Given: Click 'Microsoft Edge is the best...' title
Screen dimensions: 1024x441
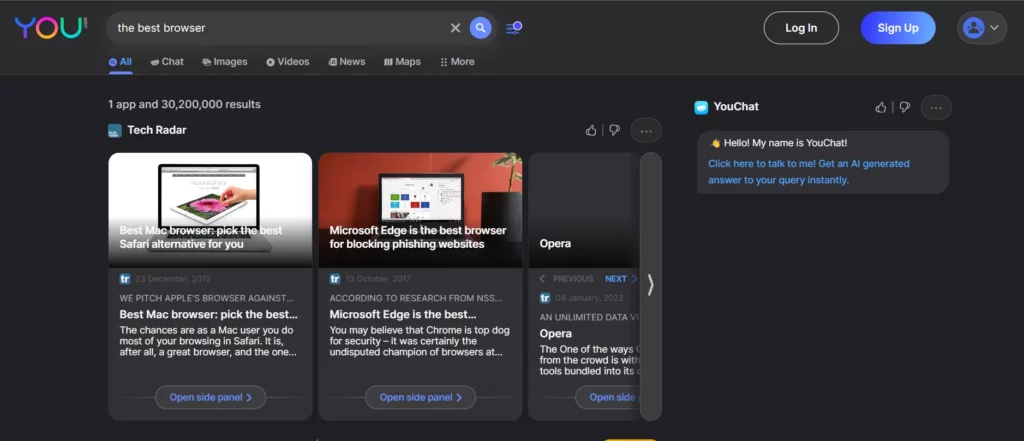Looking at the screenshot, I should pos(403,314).
